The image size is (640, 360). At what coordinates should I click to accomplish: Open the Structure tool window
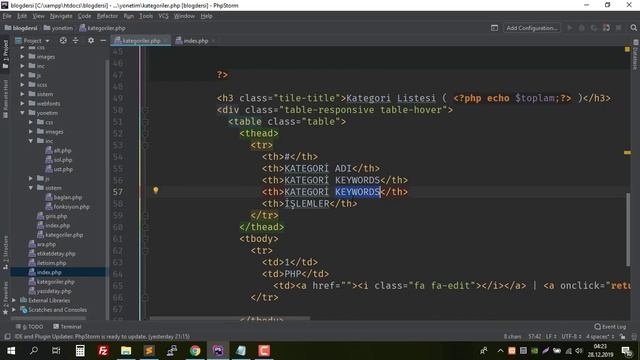click(5, 252)
